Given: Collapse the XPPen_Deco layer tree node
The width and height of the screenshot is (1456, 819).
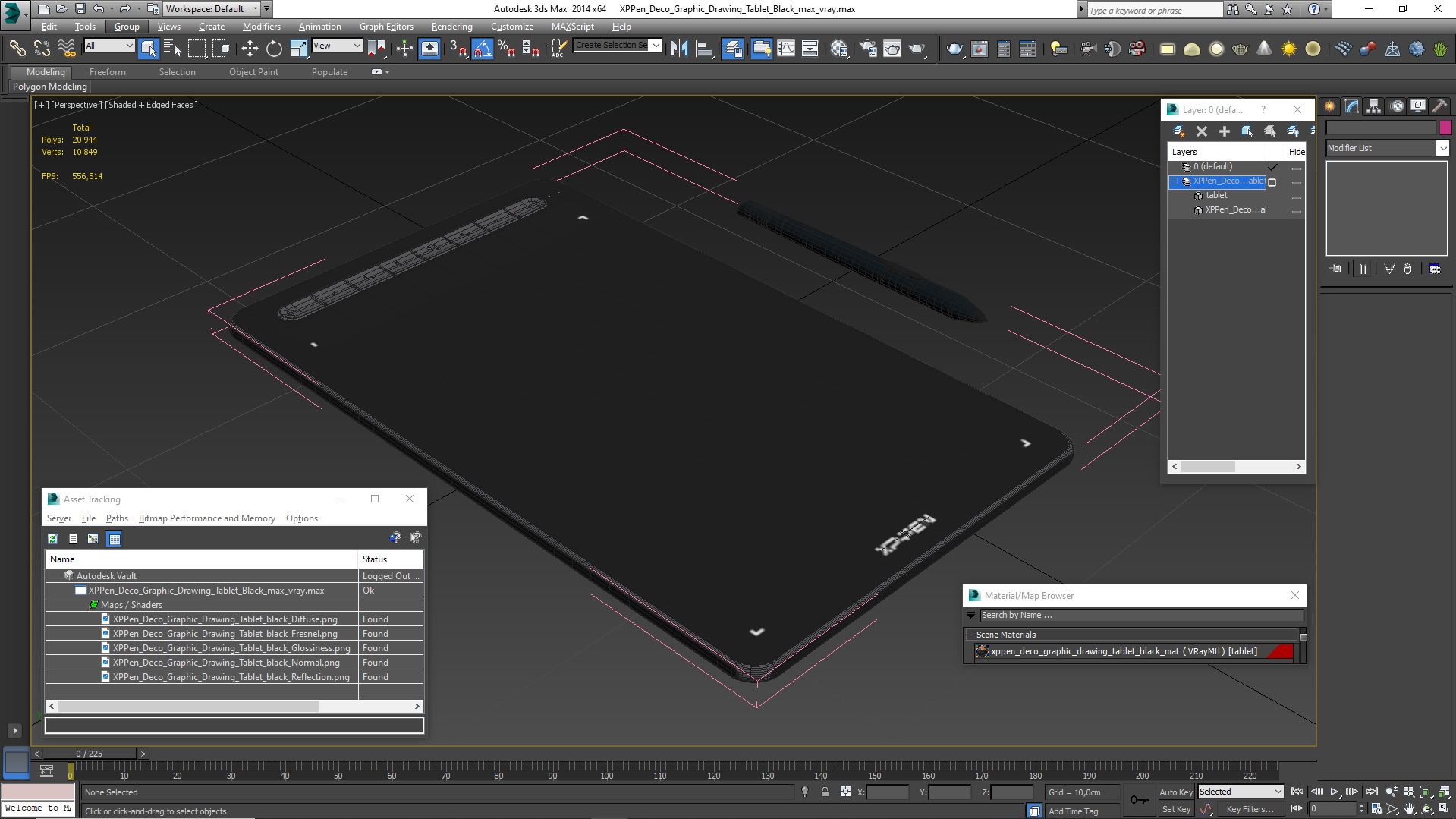Looking at the screenshot, I should tap(1175, 181).
